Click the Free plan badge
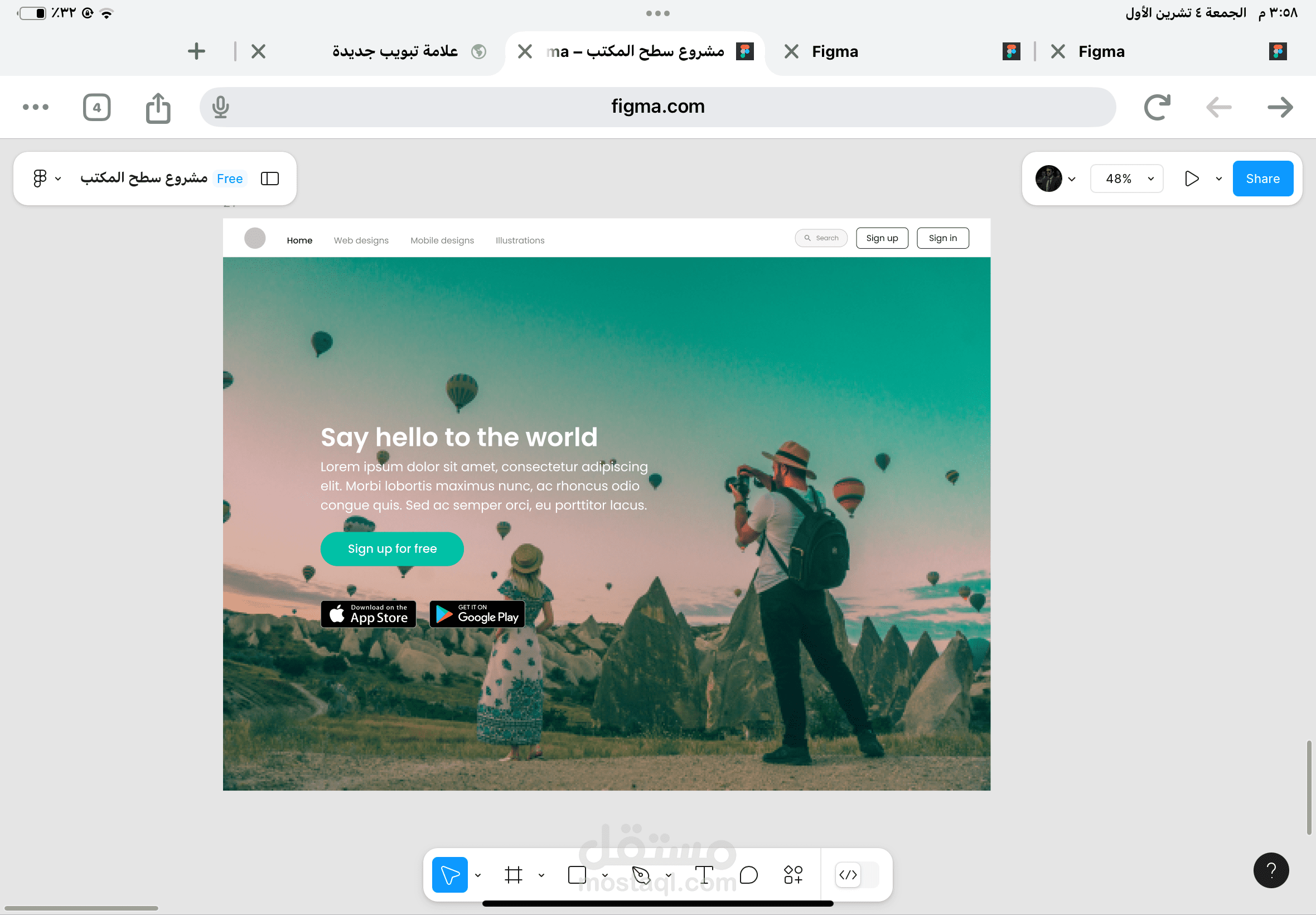Viewport: 1316px width, 915px height. [x=230, y=179]
